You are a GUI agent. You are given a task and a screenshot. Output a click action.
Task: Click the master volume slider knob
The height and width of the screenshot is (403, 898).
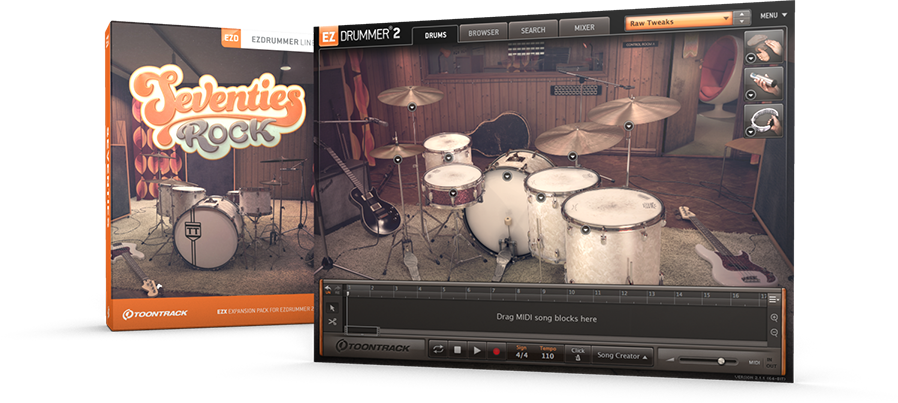click(x=720, y=361)
